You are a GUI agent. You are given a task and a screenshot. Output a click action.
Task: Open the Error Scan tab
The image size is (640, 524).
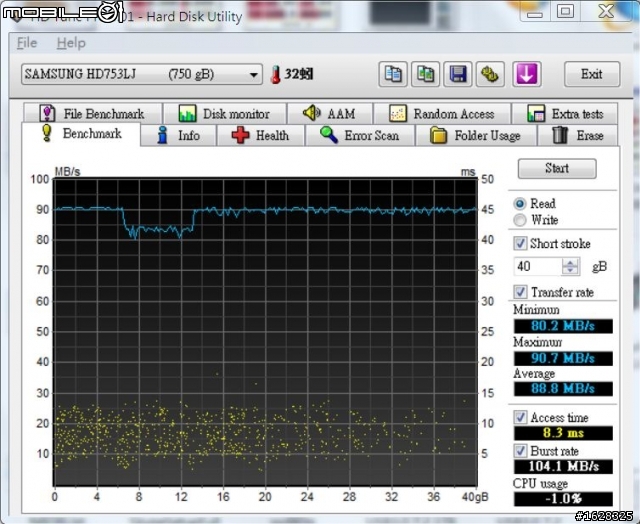click(x=359, y=135)
